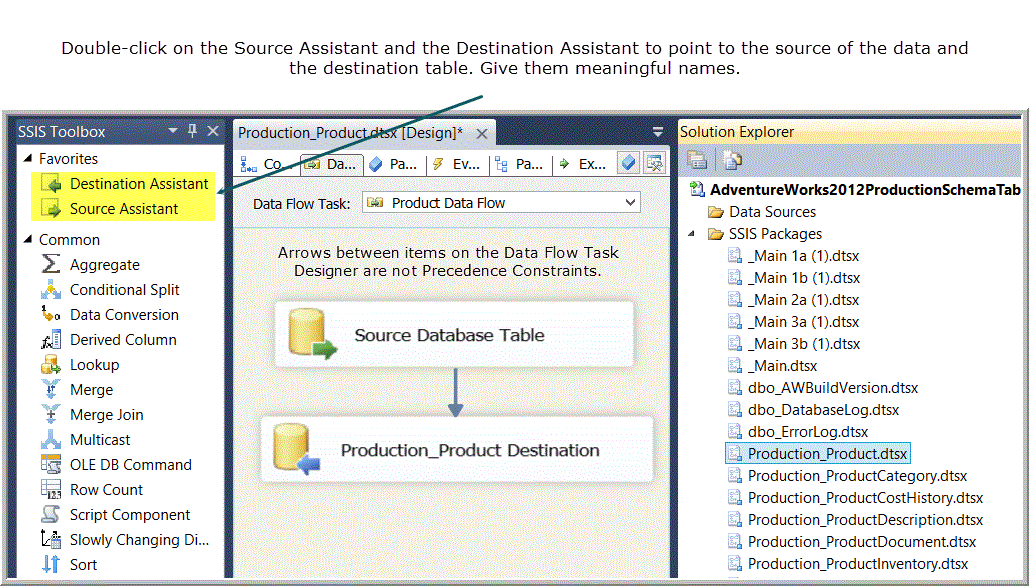
Task: Toggle the SSIS Toolbox button in designer toolbar
Action: 654,164
